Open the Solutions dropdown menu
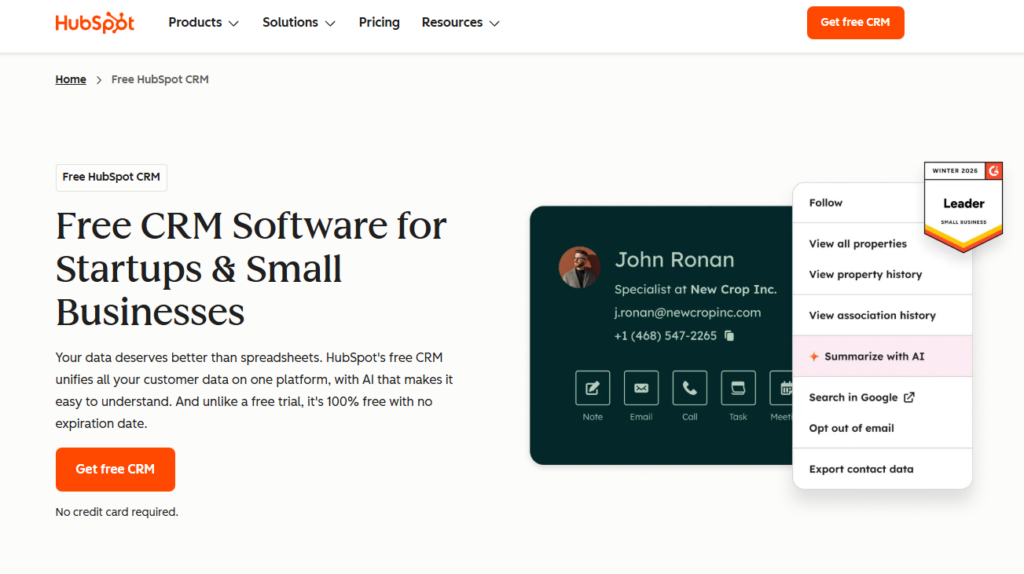Viewport: 1024px width, 574px height. [x=298, y=22]
